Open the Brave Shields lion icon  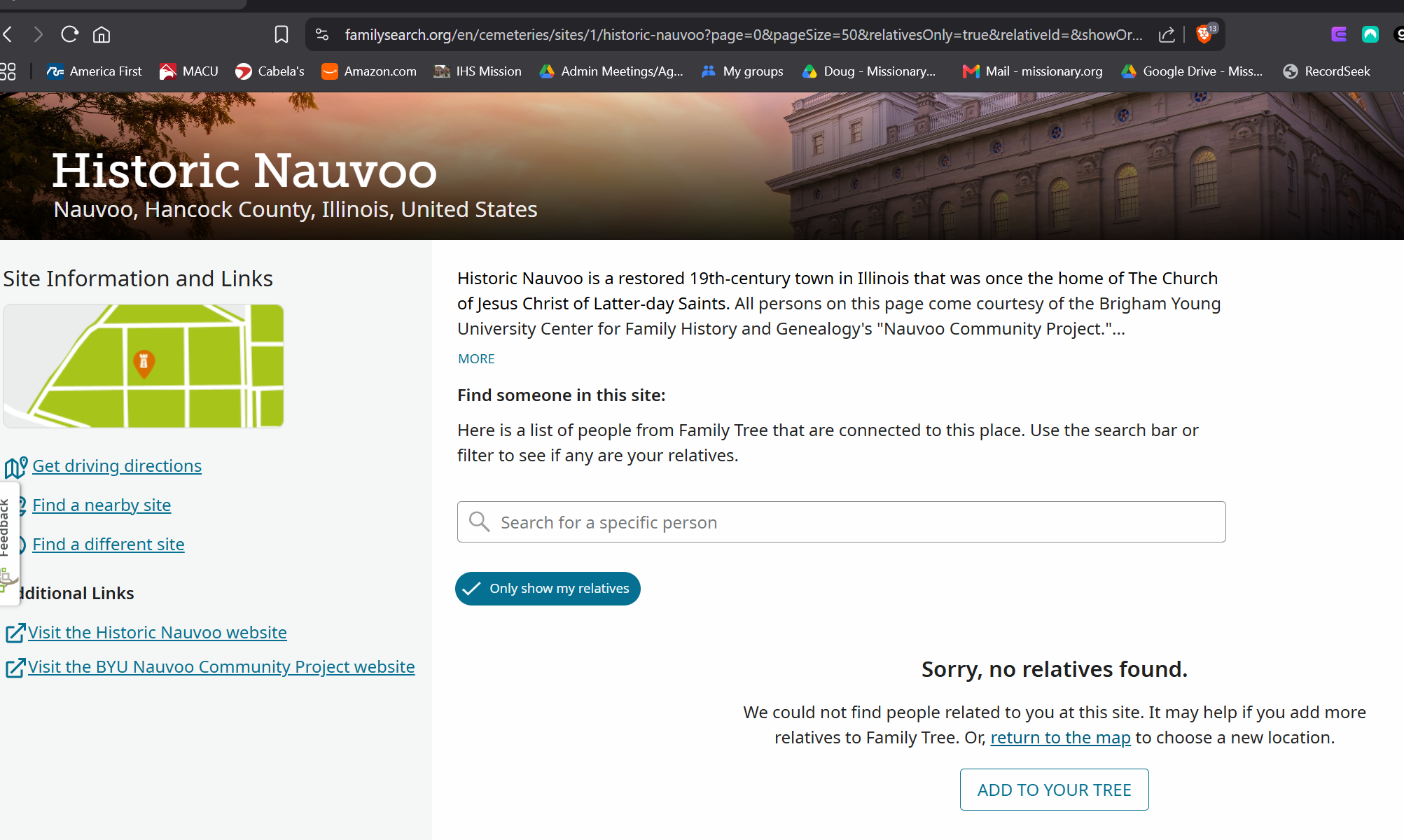pos(1205,34)
